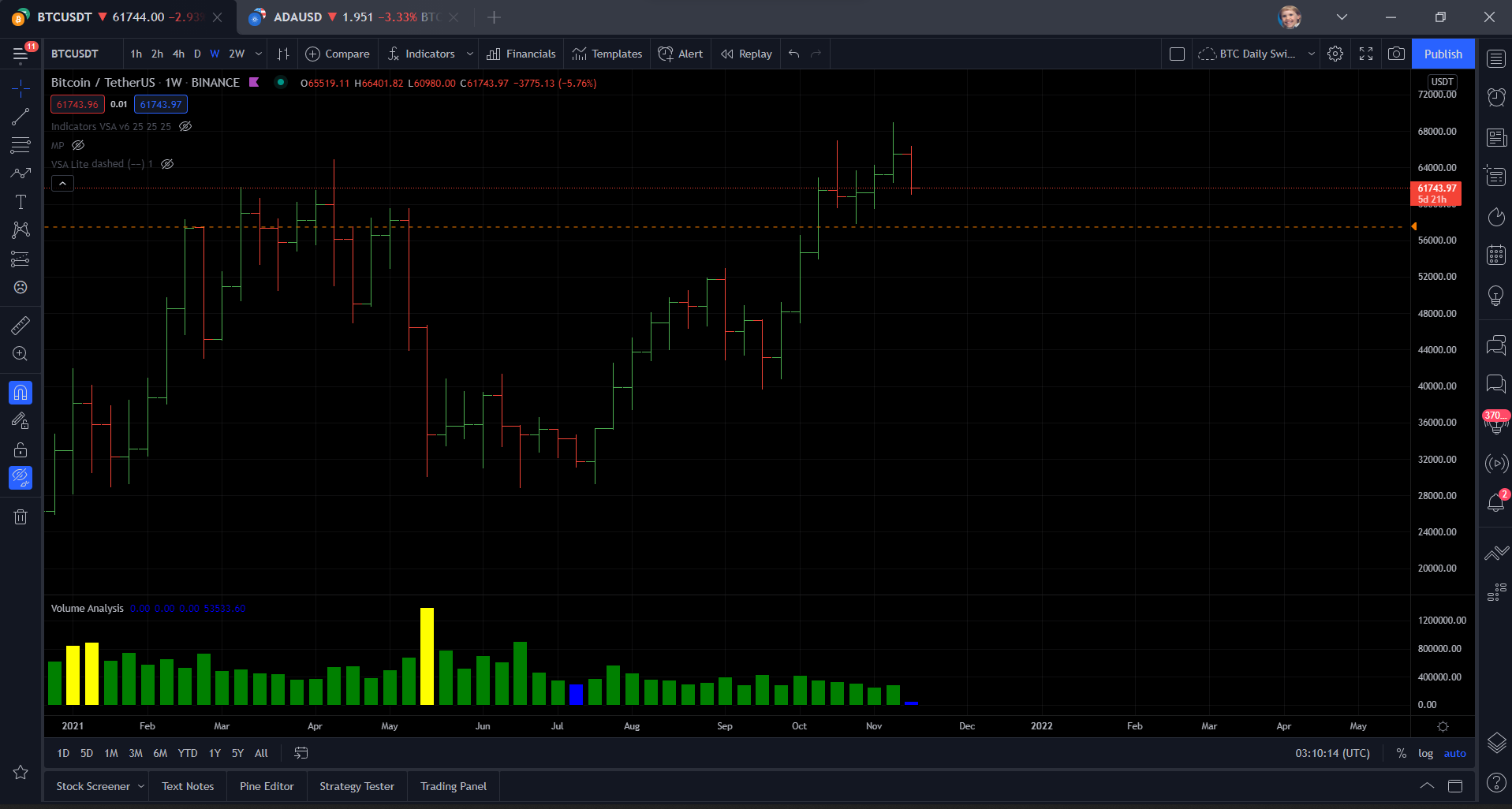Open the zoom in tool
1512x809 pixels.
(x=21, y=354)
